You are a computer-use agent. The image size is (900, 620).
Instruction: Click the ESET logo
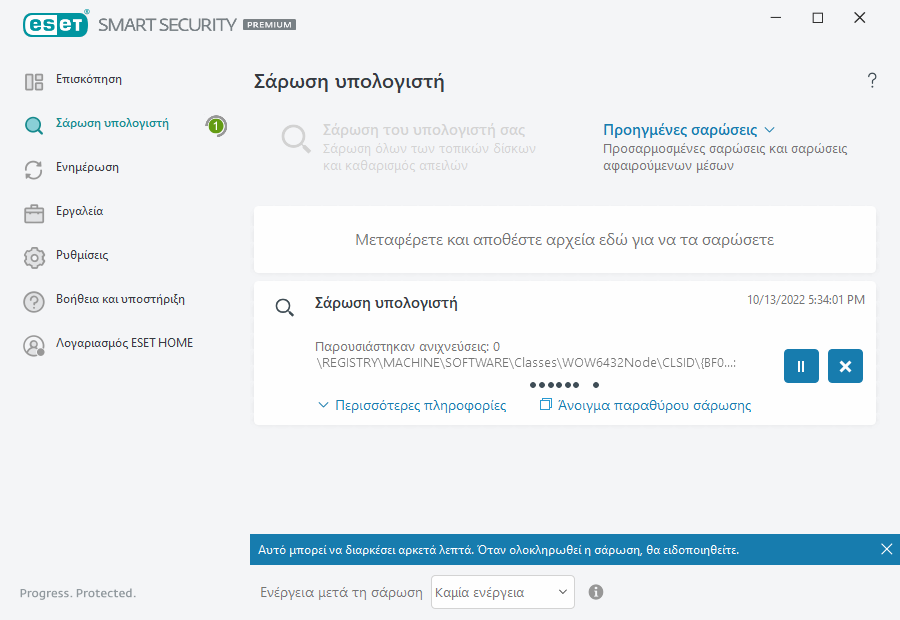(56, 24)
